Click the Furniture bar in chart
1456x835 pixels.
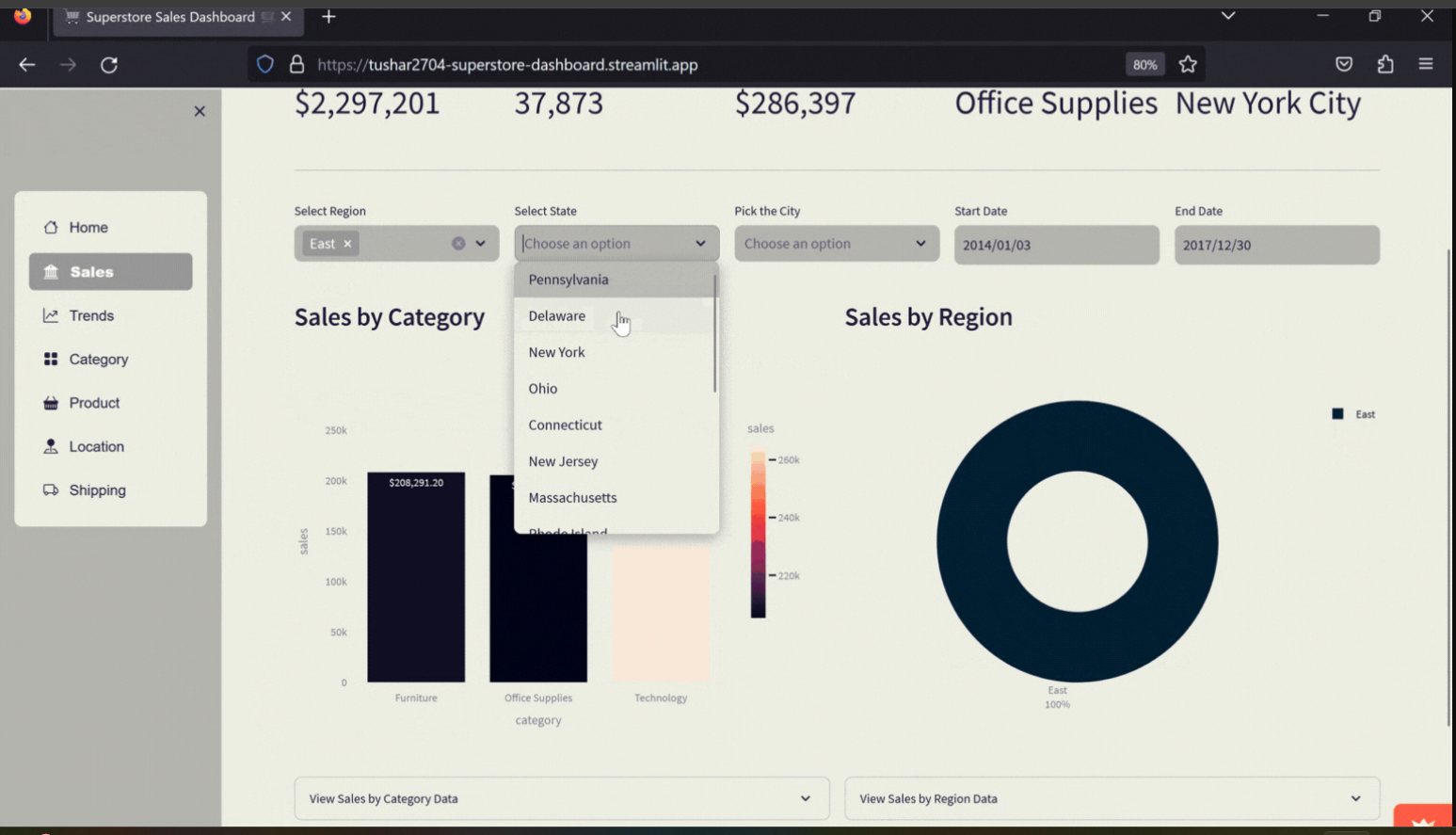[x=416, y=577]
